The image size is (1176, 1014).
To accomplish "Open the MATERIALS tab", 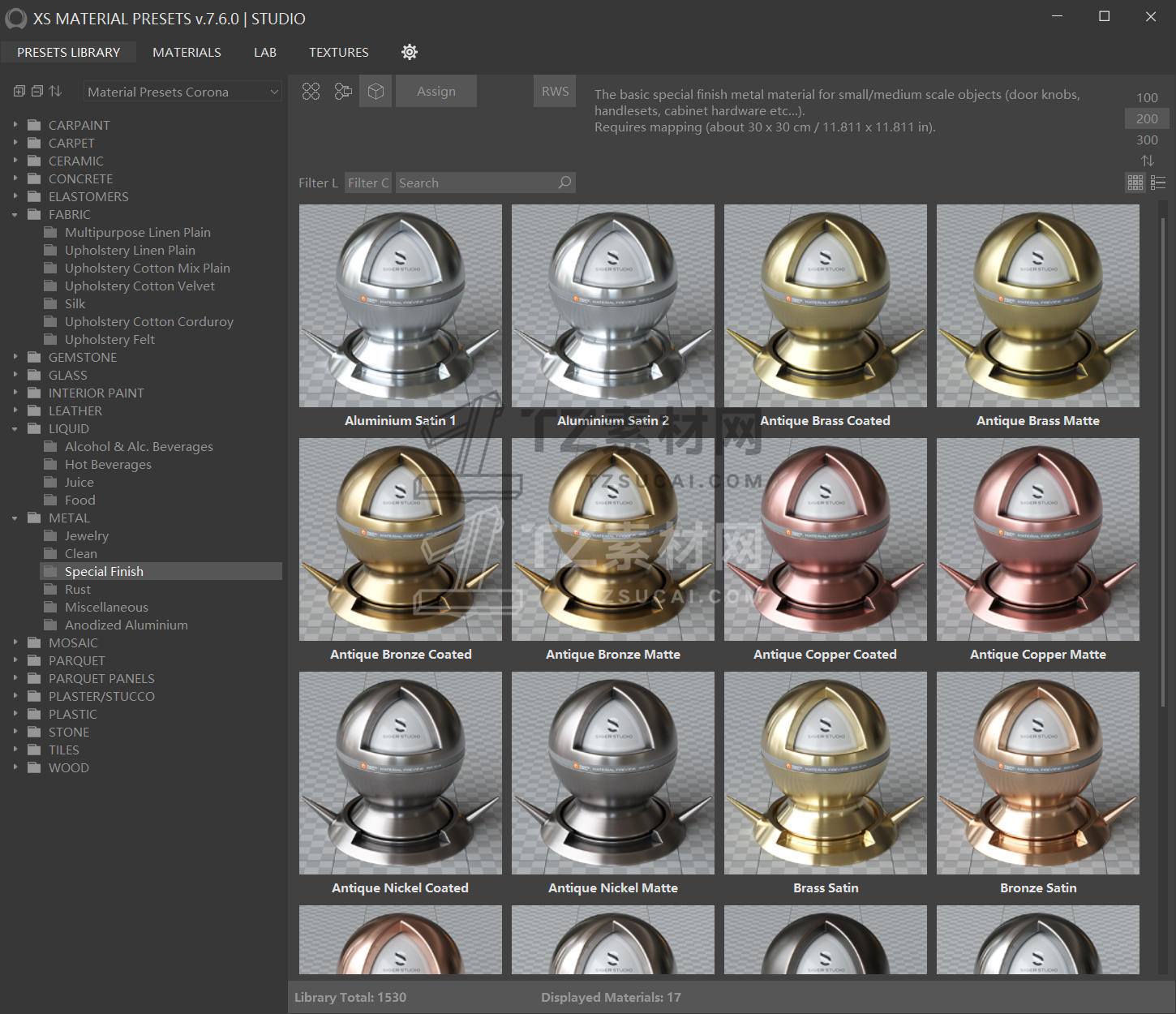I will point(187,52).
